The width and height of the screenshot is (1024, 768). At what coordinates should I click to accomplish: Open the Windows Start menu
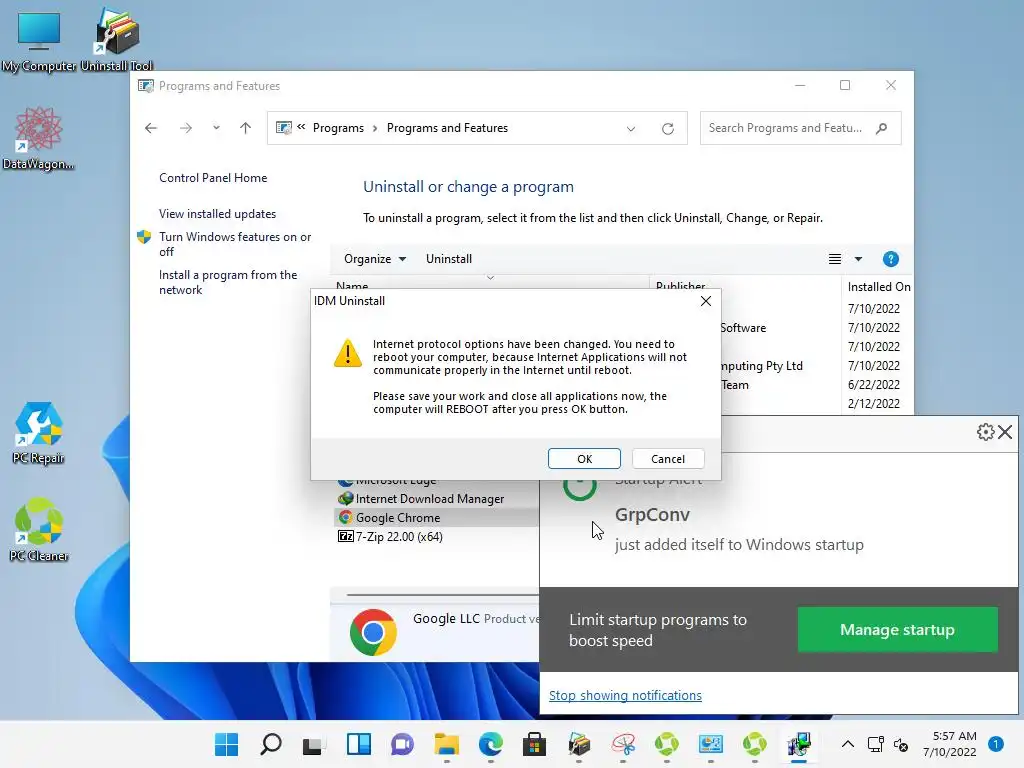click(227, 744)
